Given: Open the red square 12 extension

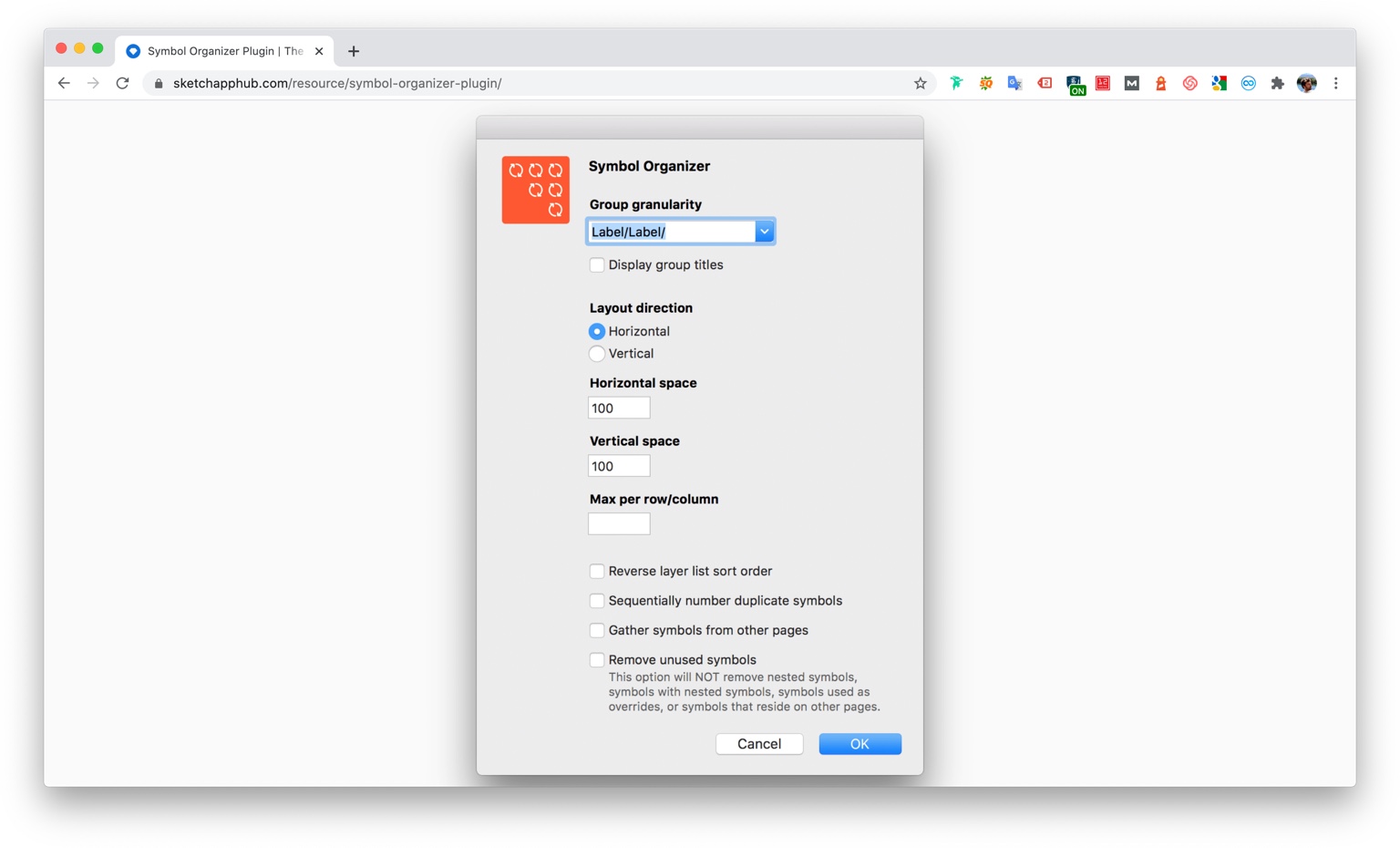Looking at the screenshot, I should click(x=1103, y=83).
